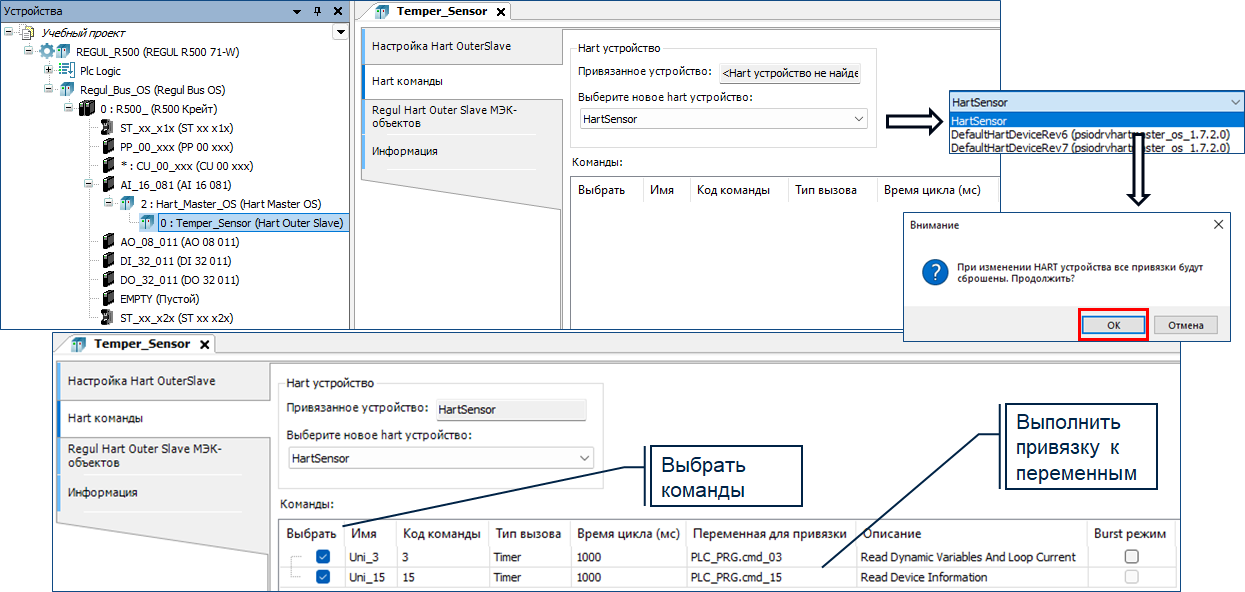Uncheck the Uni_15 command checkbox
The height and width of the screenshot is (592, 1245).
pyautogui.click(x=323, y=577)
